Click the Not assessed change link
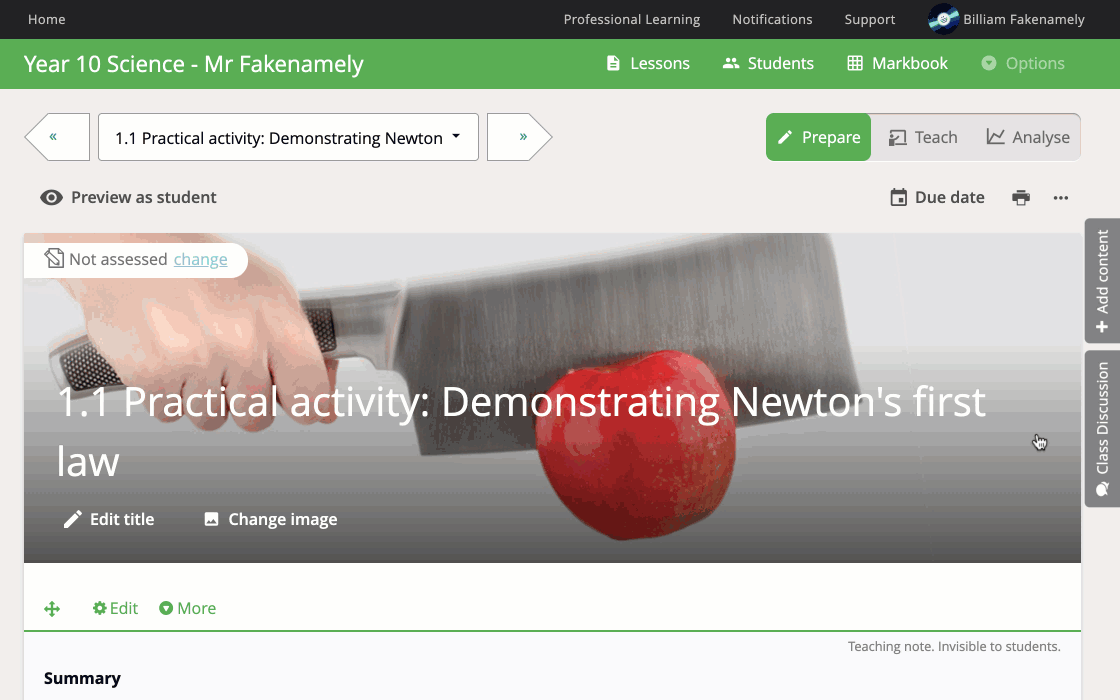Image resolution: width=1120 pixels, height=700 pixels. click(x=201, y=259)
